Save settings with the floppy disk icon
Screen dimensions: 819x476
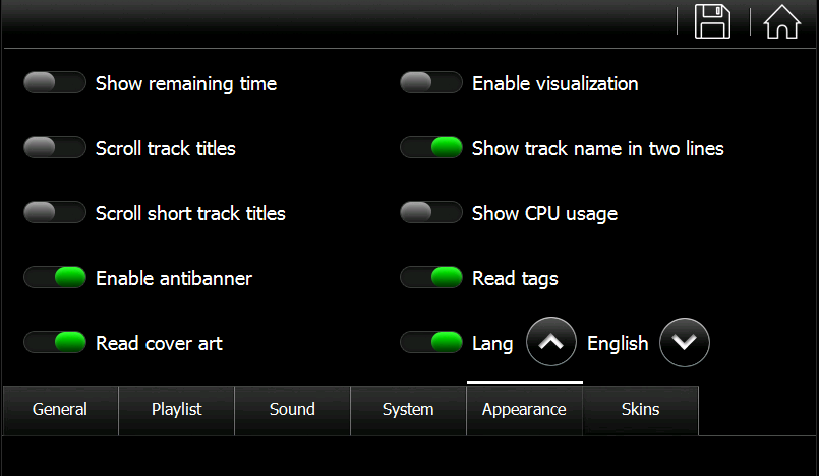point(712,21)
